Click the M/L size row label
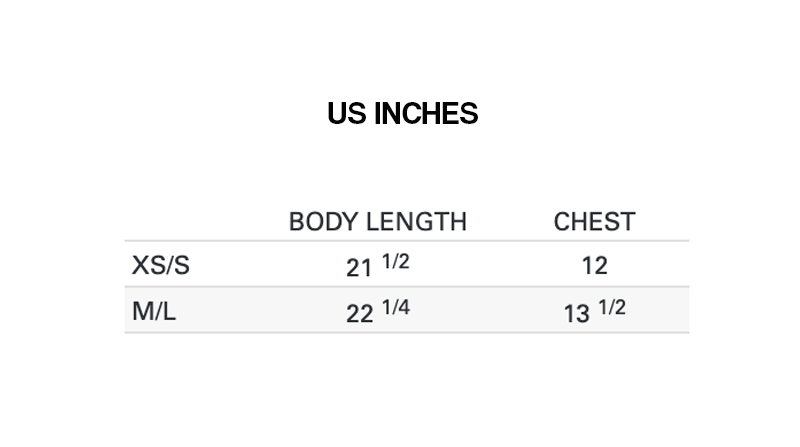800x447 pixels. (154, 311)
